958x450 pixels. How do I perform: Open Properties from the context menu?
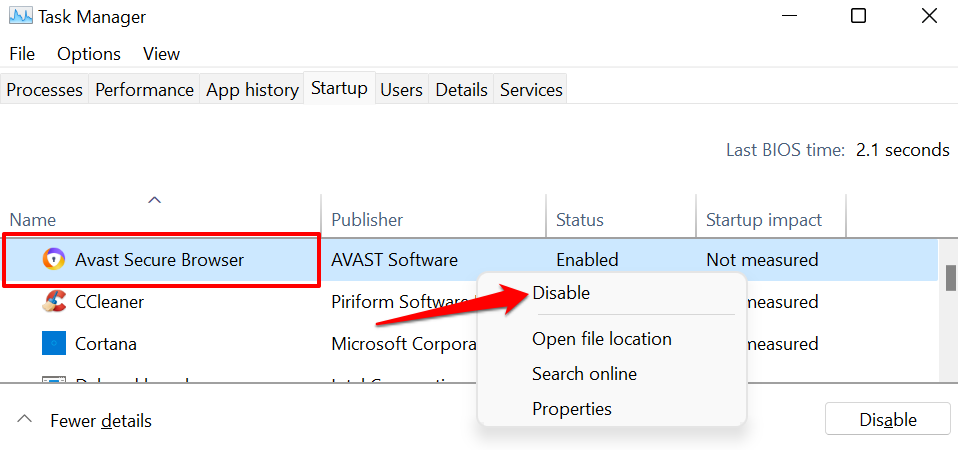coord(572,409)
